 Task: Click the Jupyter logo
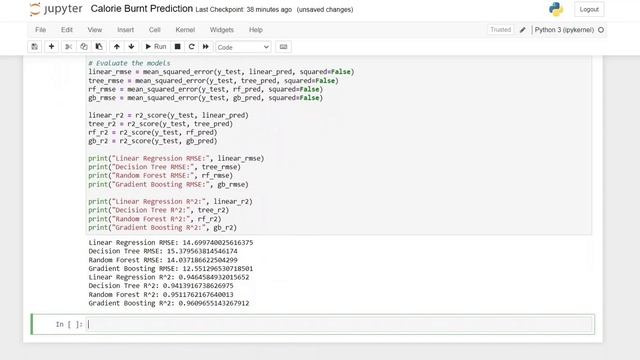(56, 9)
